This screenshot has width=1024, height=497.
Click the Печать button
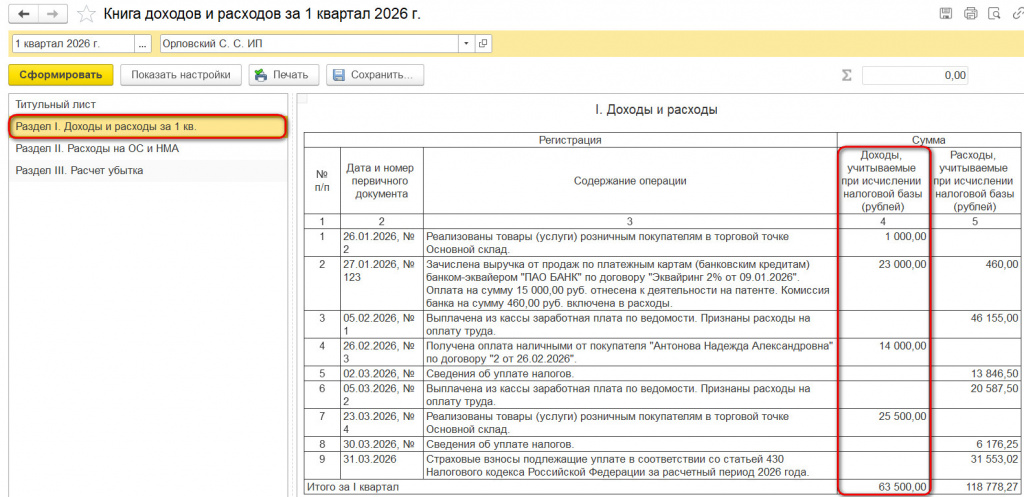[283, 74]
